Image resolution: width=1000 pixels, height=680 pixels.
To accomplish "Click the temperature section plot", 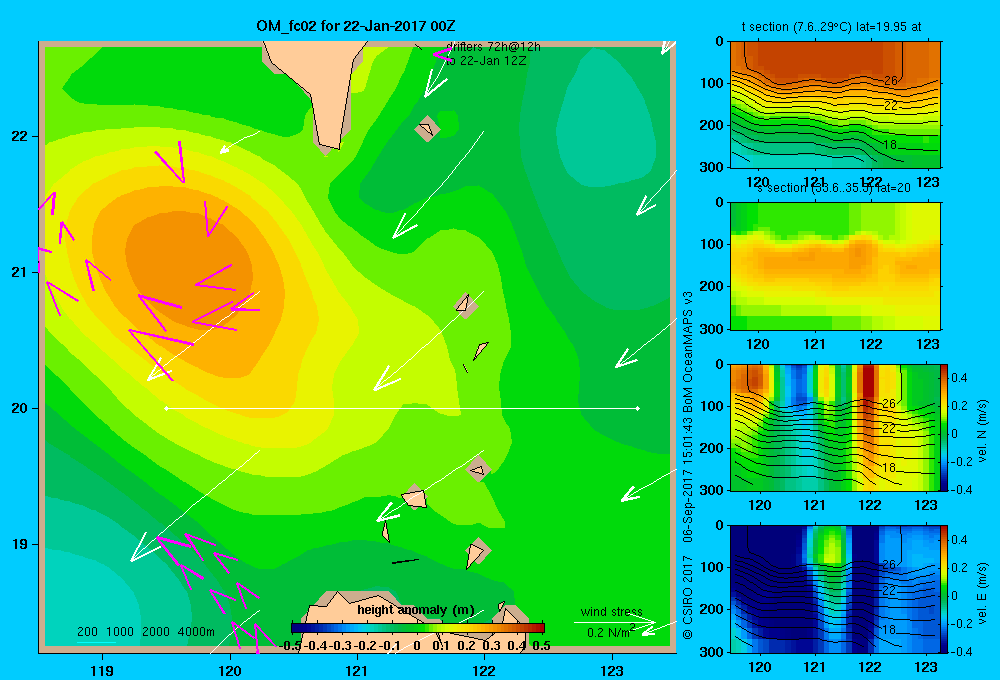I will 835,104.
